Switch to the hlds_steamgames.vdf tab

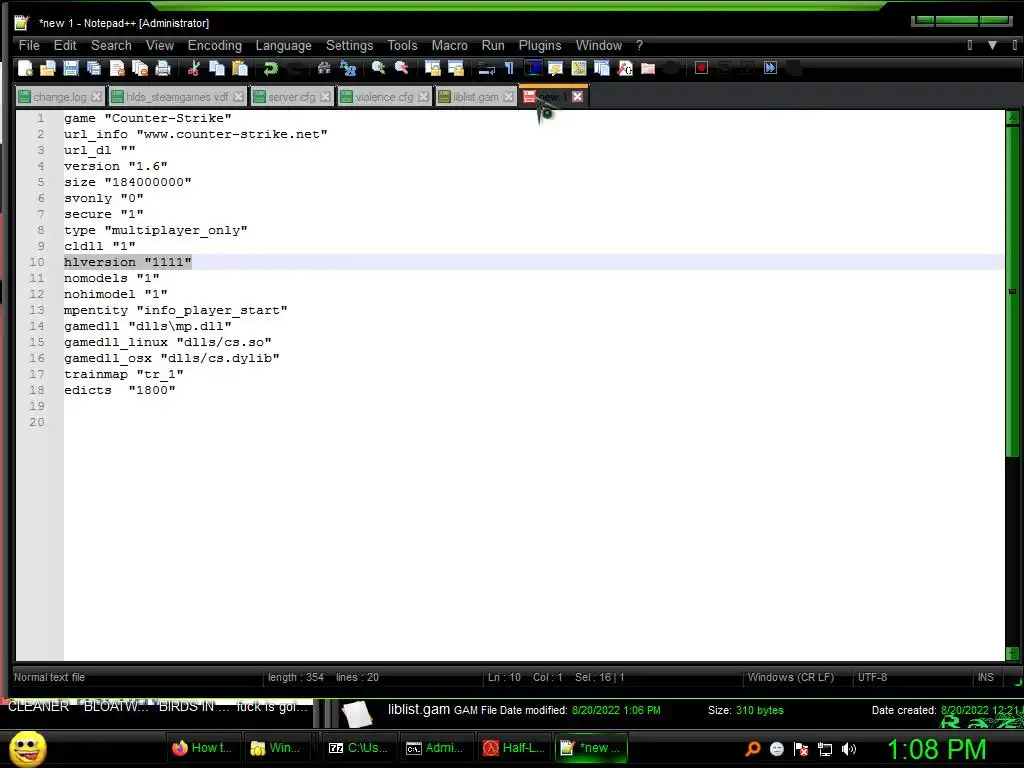click(177, 97)
